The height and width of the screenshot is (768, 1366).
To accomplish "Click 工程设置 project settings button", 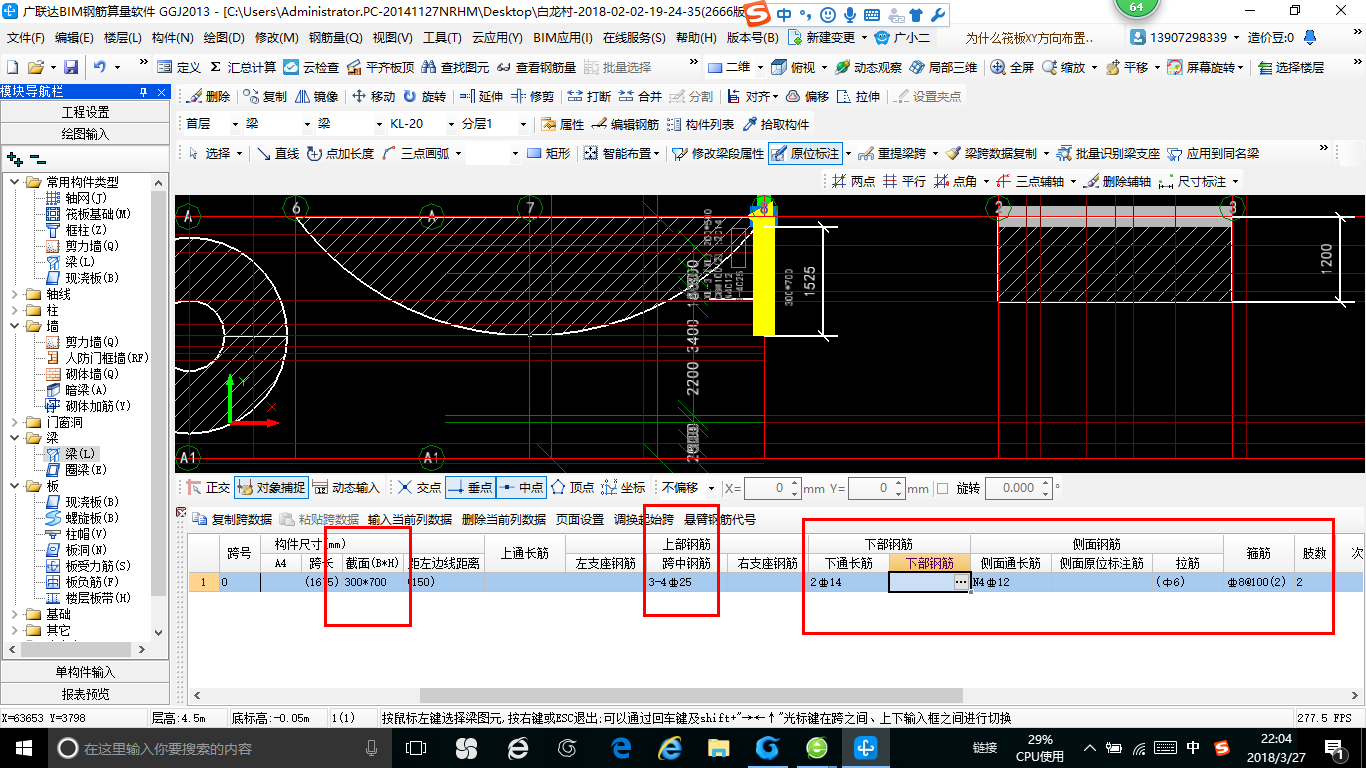I will (x=85, y=112).
